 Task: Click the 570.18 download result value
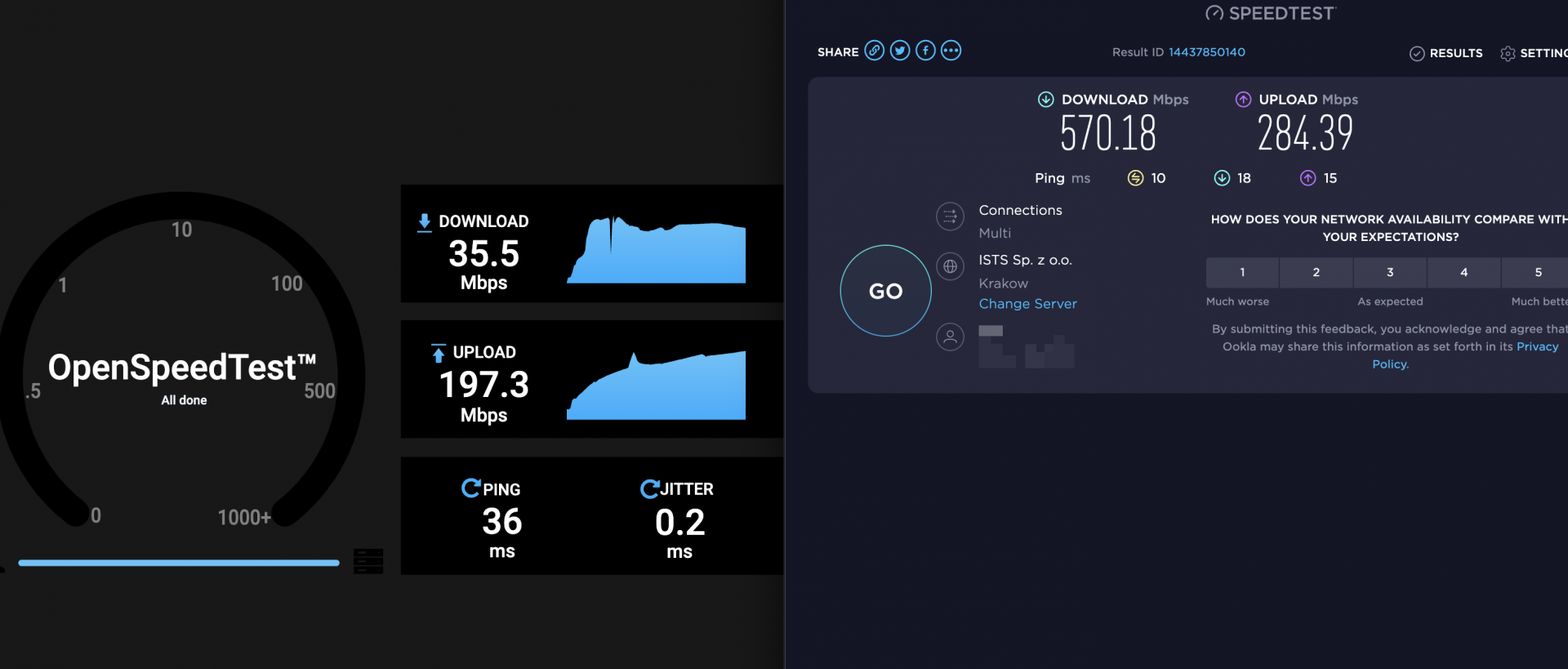click(1108, 134)
